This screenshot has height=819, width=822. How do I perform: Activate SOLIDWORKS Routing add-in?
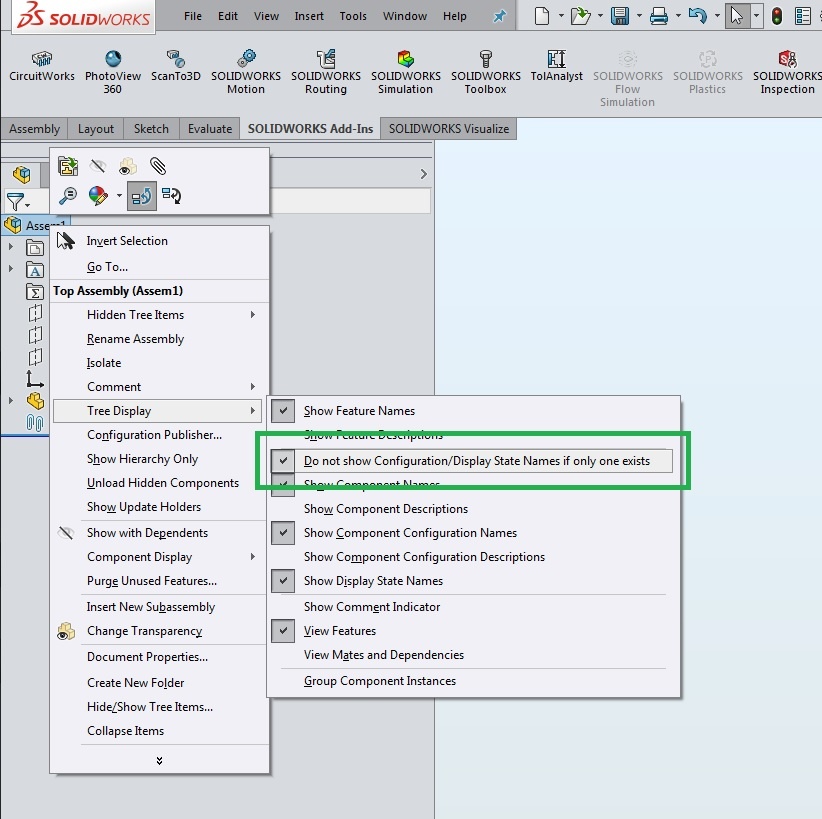326,72
